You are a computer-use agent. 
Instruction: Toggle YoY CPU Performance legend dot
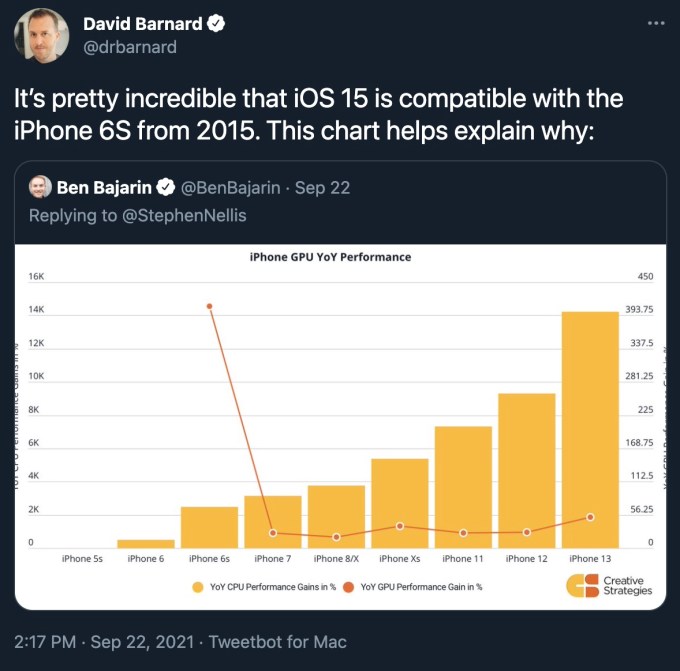(196, 587)
